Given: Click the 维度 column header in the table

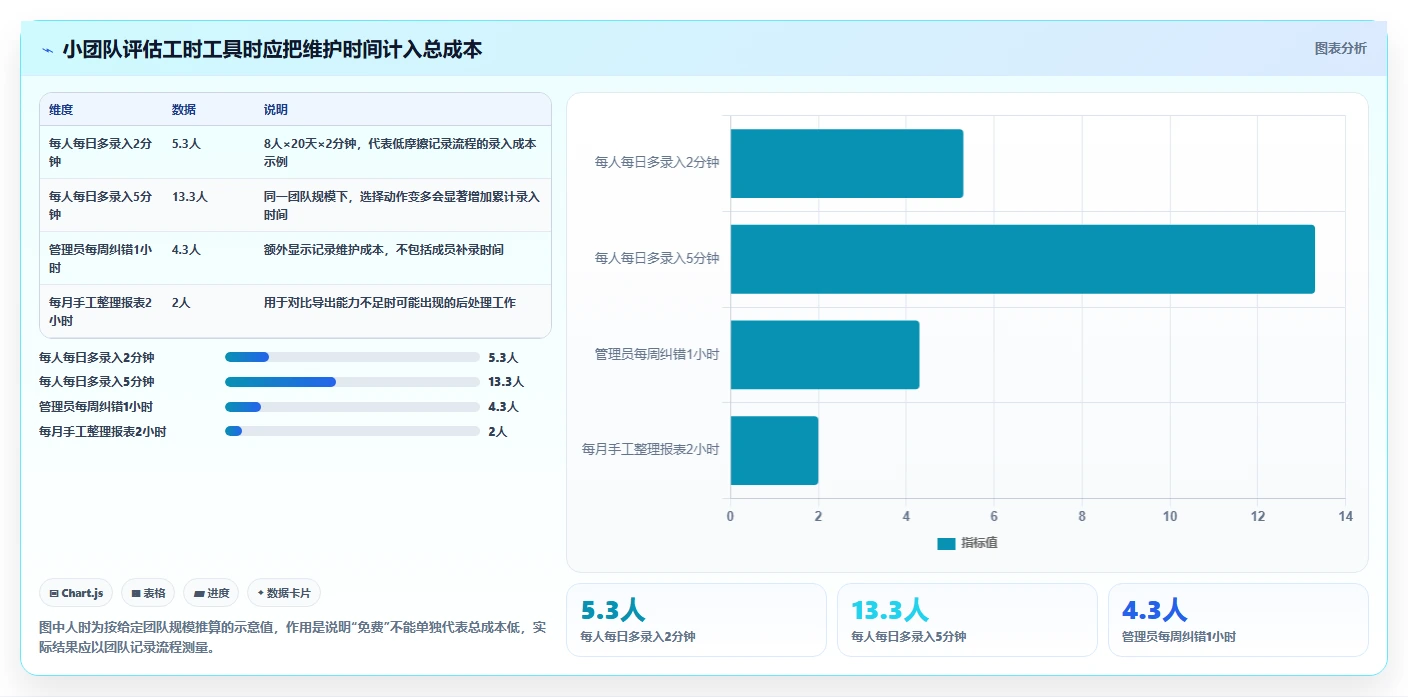Looking at the screenshot, I should (61, 110).
